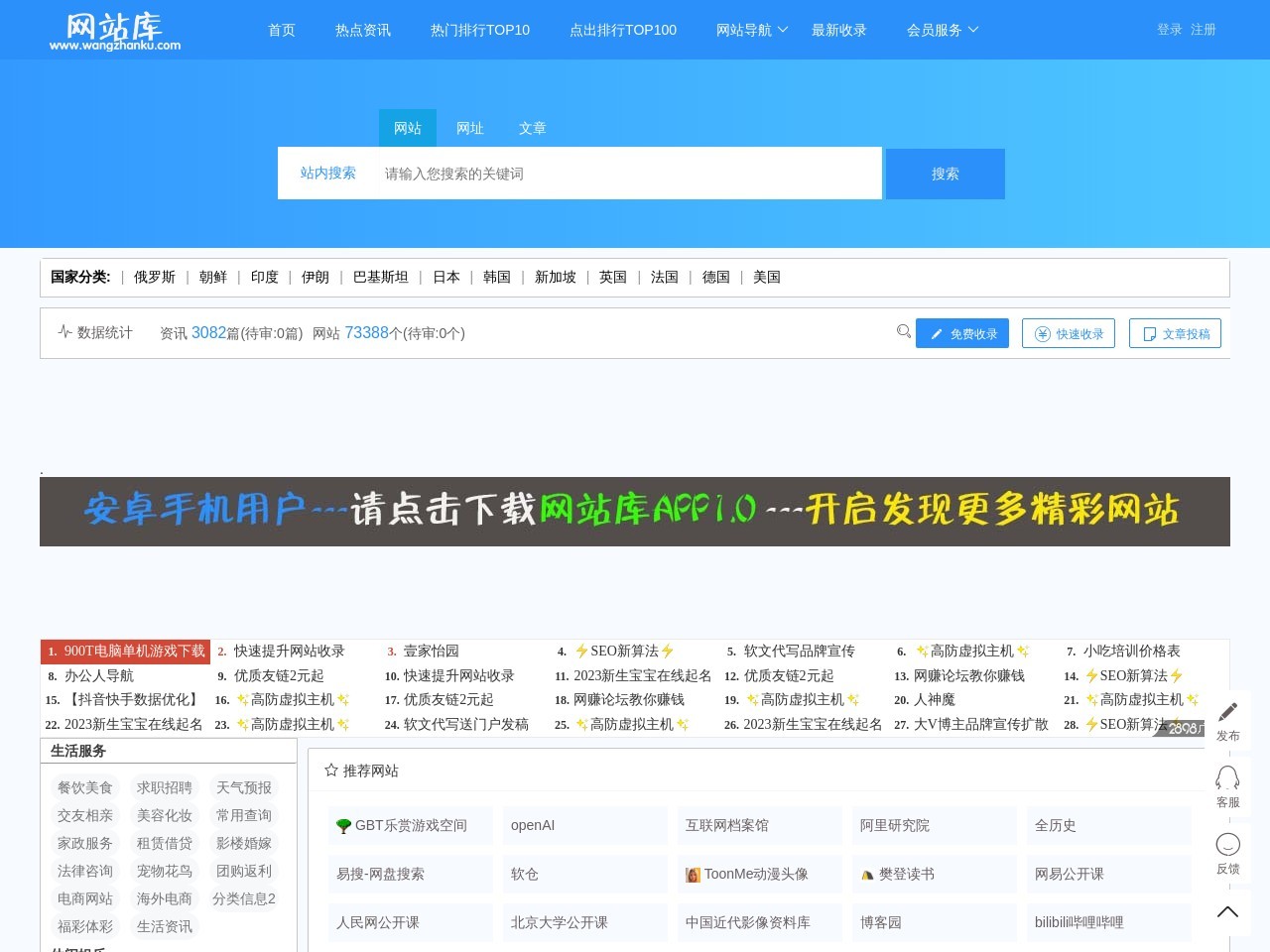Viewport: 1270px width, 952px height.
Task: Select the 网站 search tab
Action: click(x=408, y=128)
